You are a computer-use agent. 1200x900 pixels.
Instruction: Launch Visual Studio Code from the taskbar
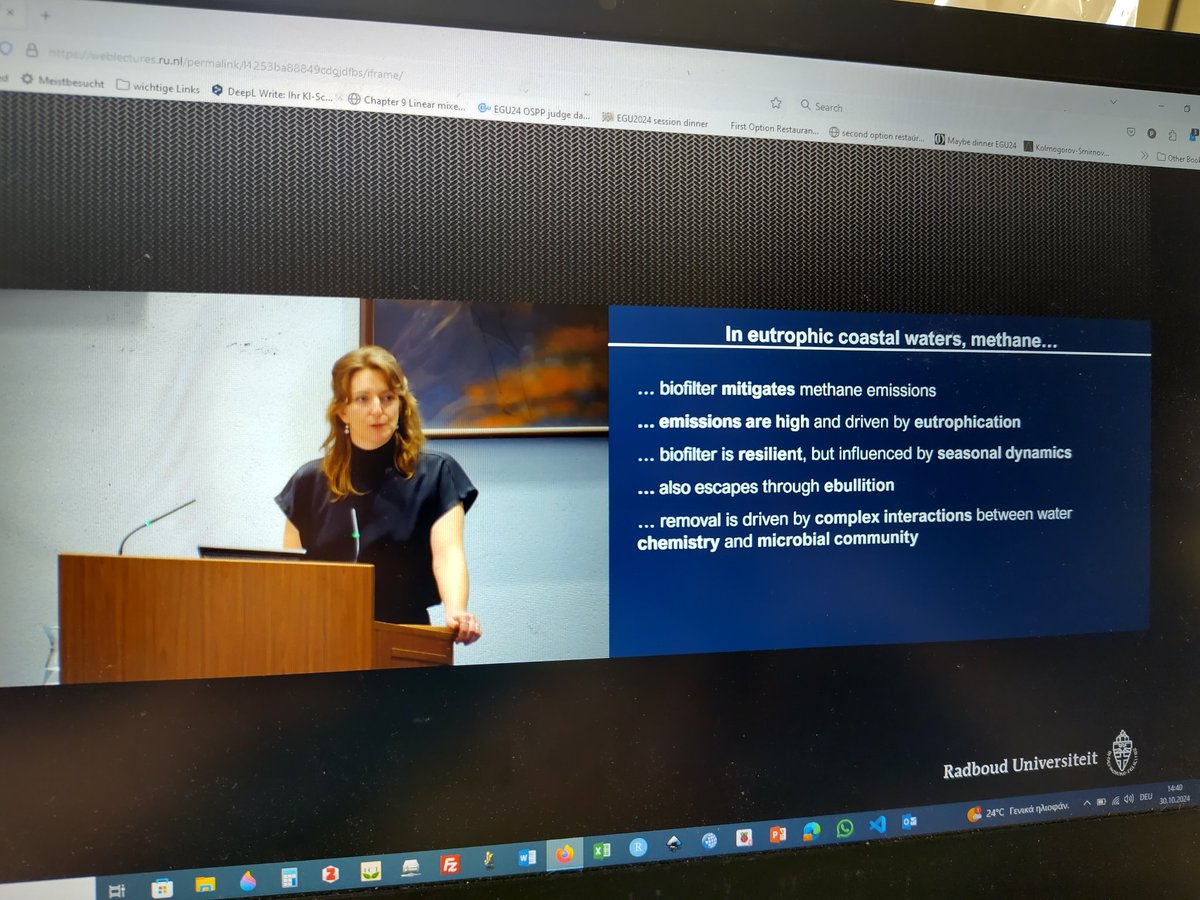pyautogui.click(x=877, y=824)
